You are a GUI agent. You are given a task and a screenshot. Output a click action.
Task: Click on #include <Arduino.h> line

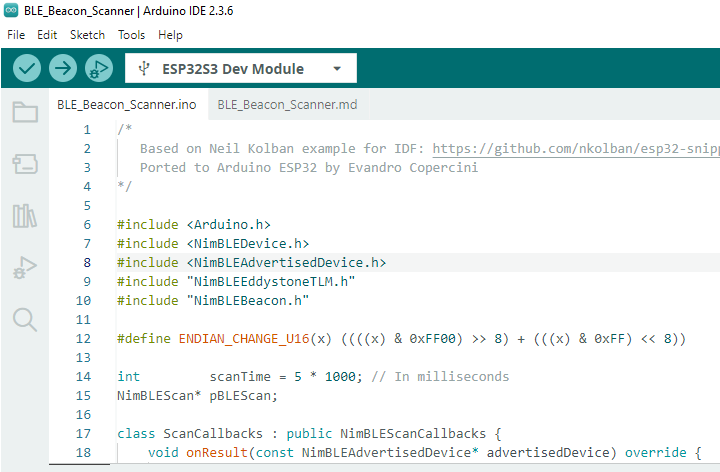coord(194,225)
